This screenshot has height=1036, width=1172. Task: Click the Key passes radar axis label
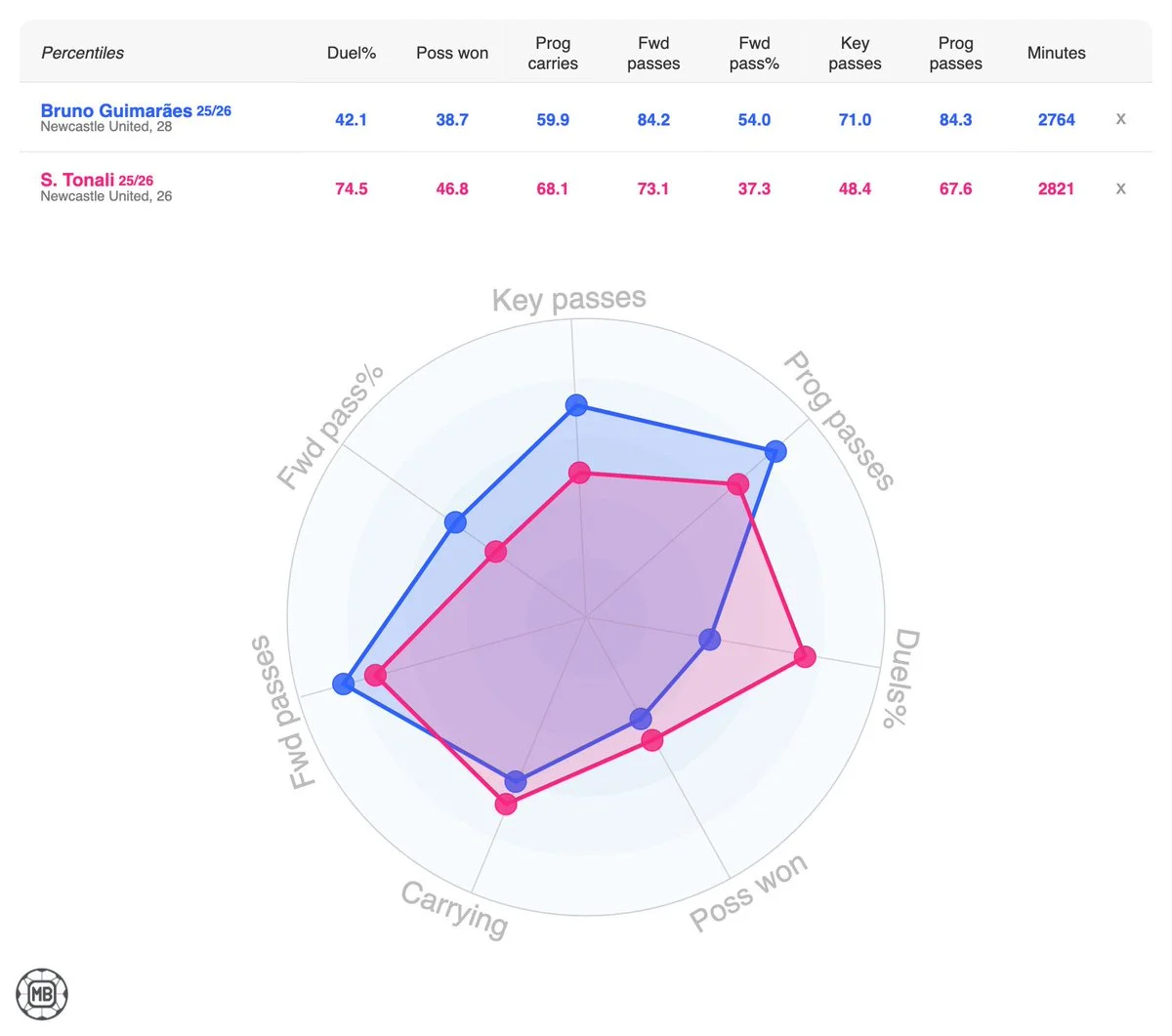[x=569, y=299]
